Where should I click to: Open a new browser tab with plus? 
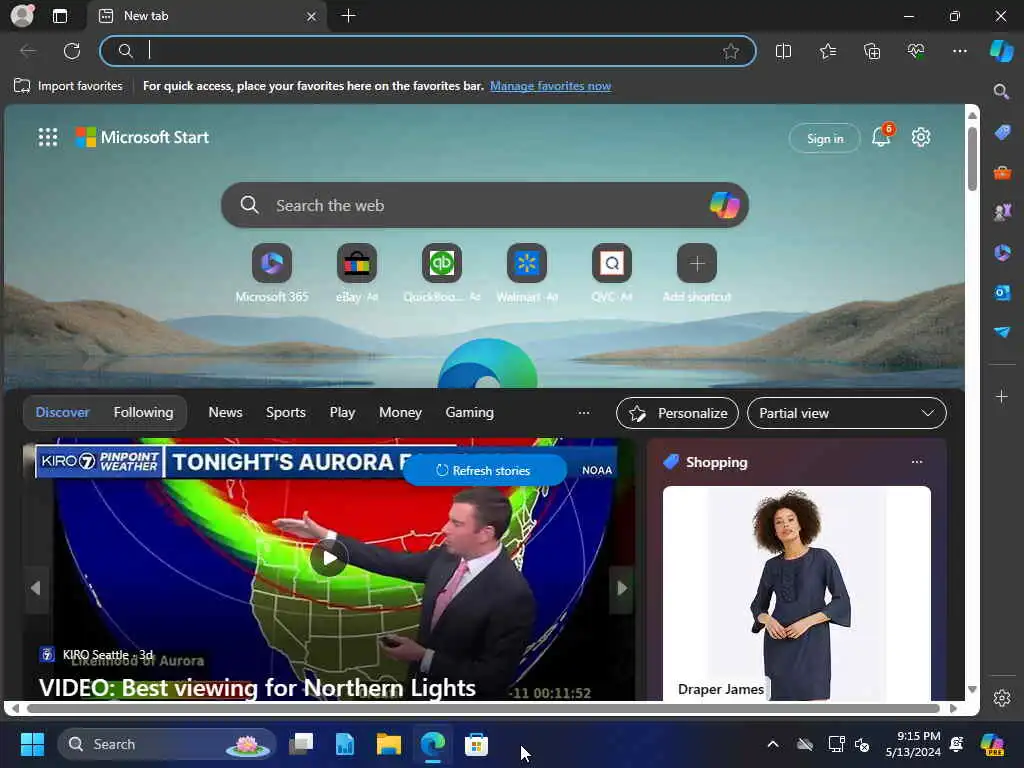click(x=348, y=16)
